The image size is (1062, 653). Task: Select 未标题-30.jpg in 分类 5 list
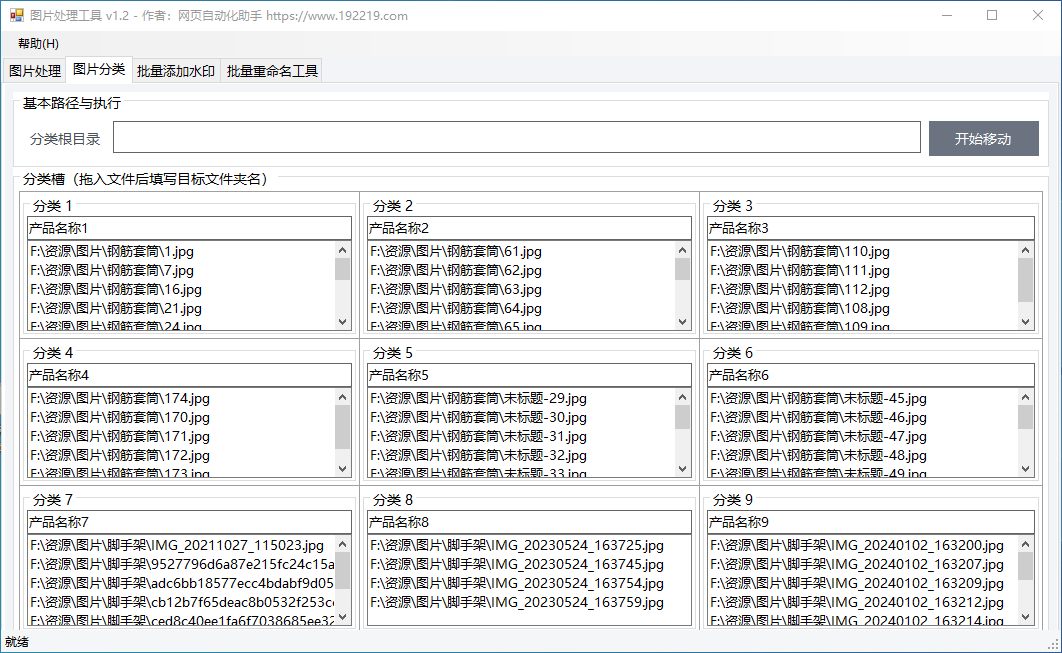478,417
